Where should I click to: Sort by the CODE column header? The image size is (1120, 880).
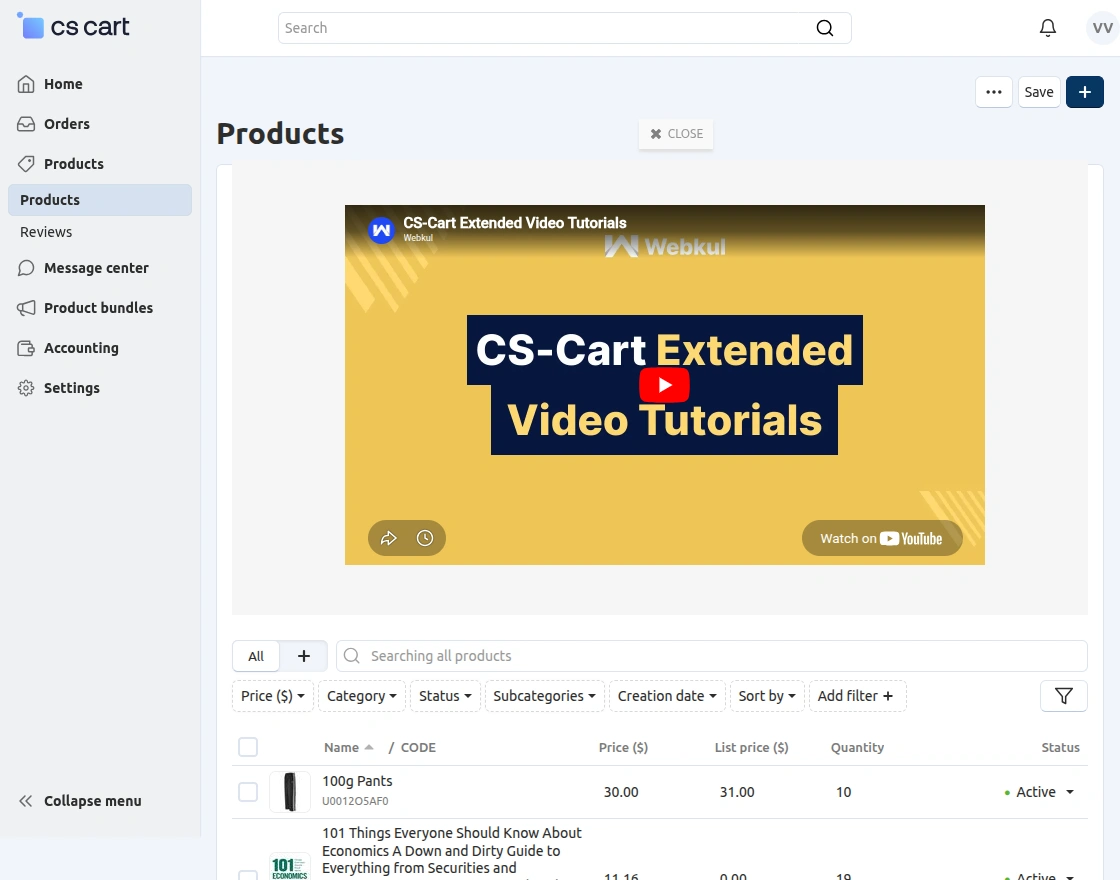[x=418, y=747]
